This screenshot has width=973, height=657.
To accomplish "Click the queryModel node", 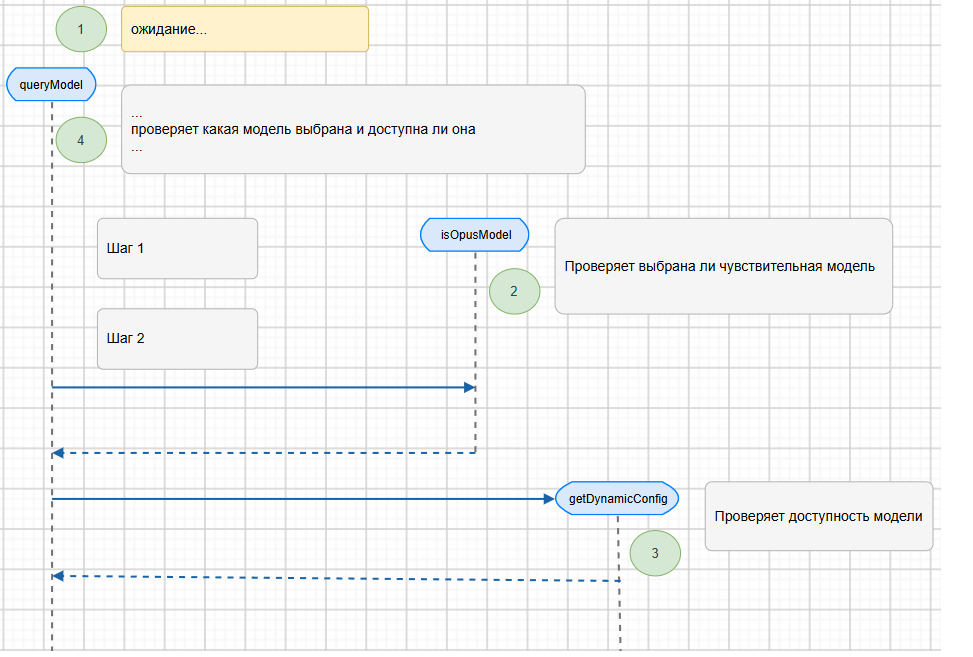I will tap(51, 84).
